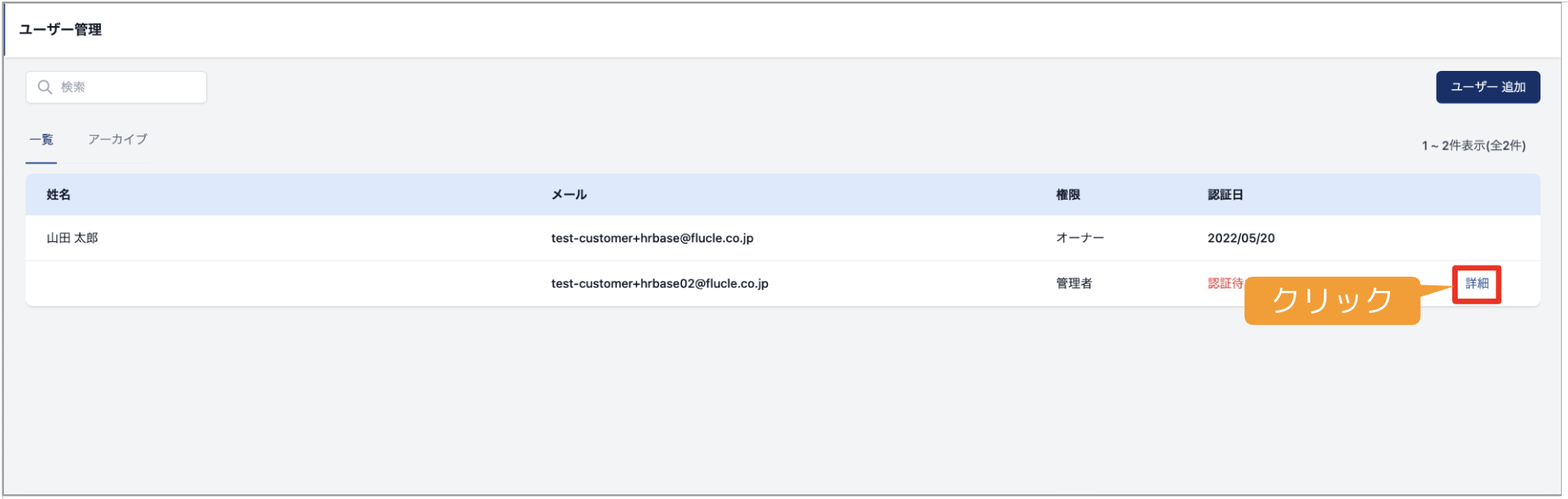The height and width of the screenshot is (499, 1568).
Task: Open 詳細 link for the 管理者 user
Action: [1477, 283]
